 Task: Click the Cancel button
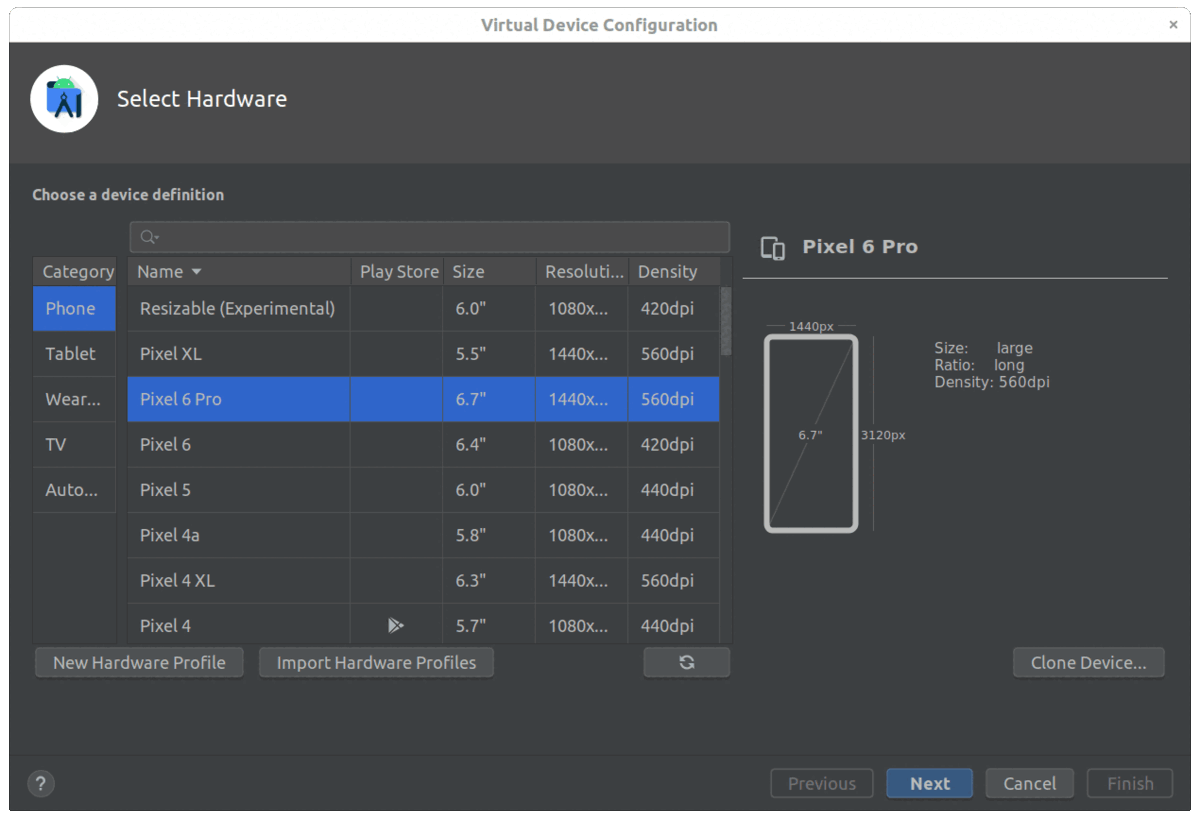click(1029, 784)
